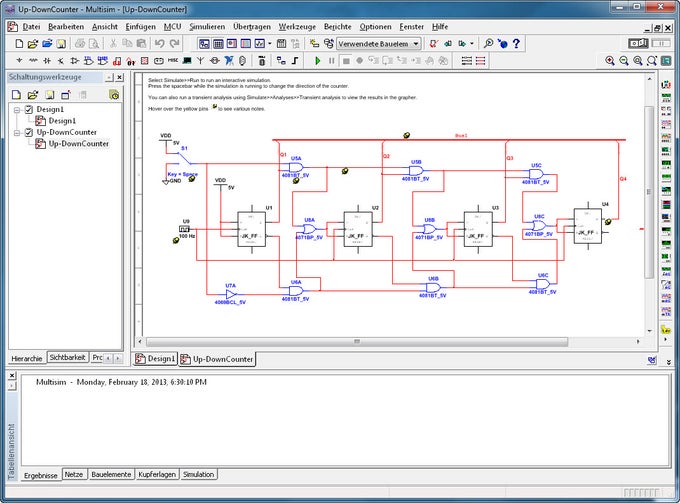
Task: Switch to the Sichtbarkeit panel tab
Action: click(67, 357)
